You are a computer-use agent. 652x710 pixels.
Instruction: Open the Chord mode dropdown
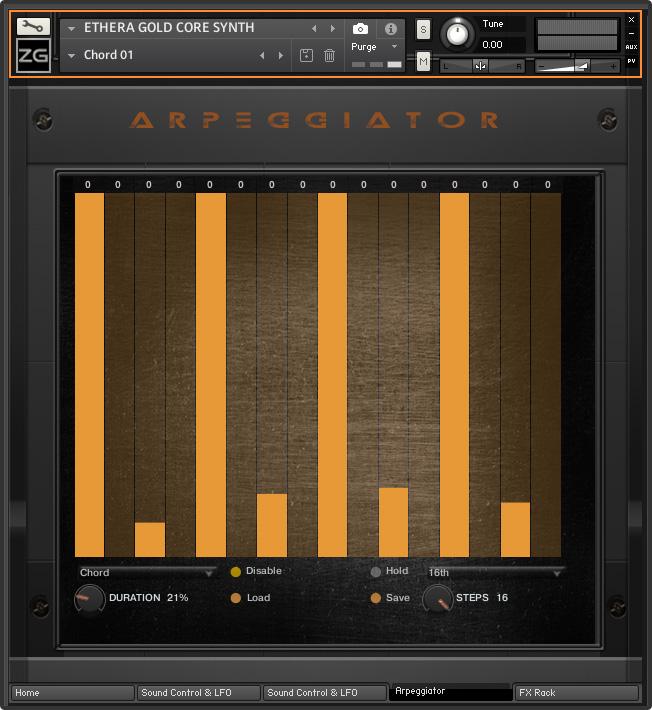[x=146, y=572]
